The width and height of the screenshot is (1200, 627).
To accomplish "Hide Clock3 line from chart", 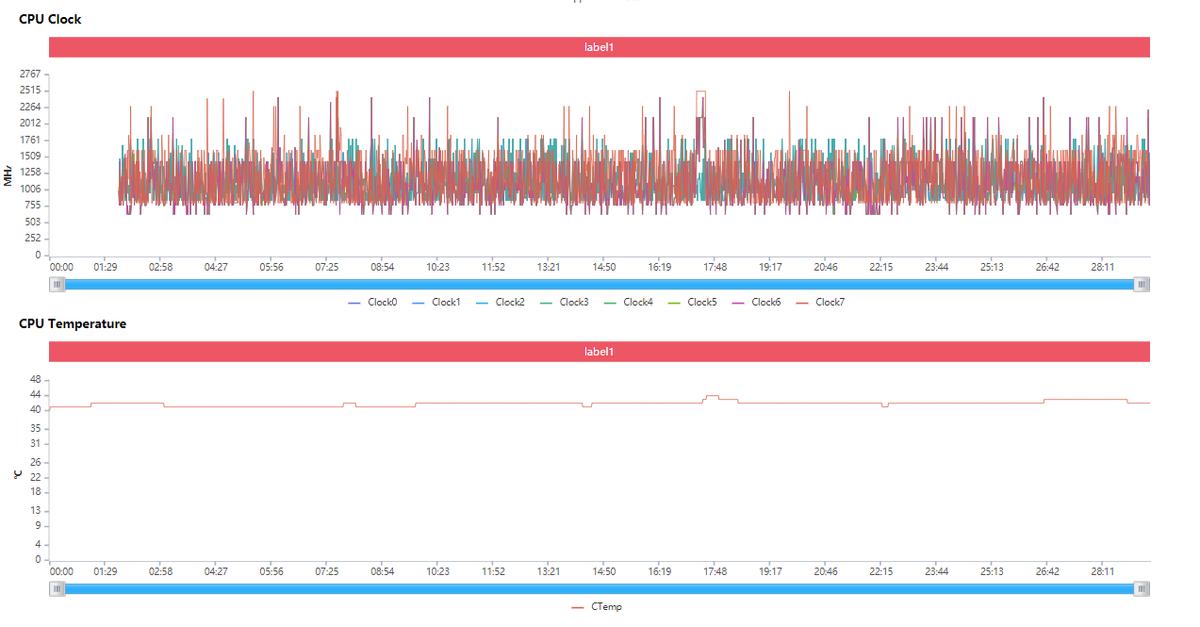I will 564,302.
